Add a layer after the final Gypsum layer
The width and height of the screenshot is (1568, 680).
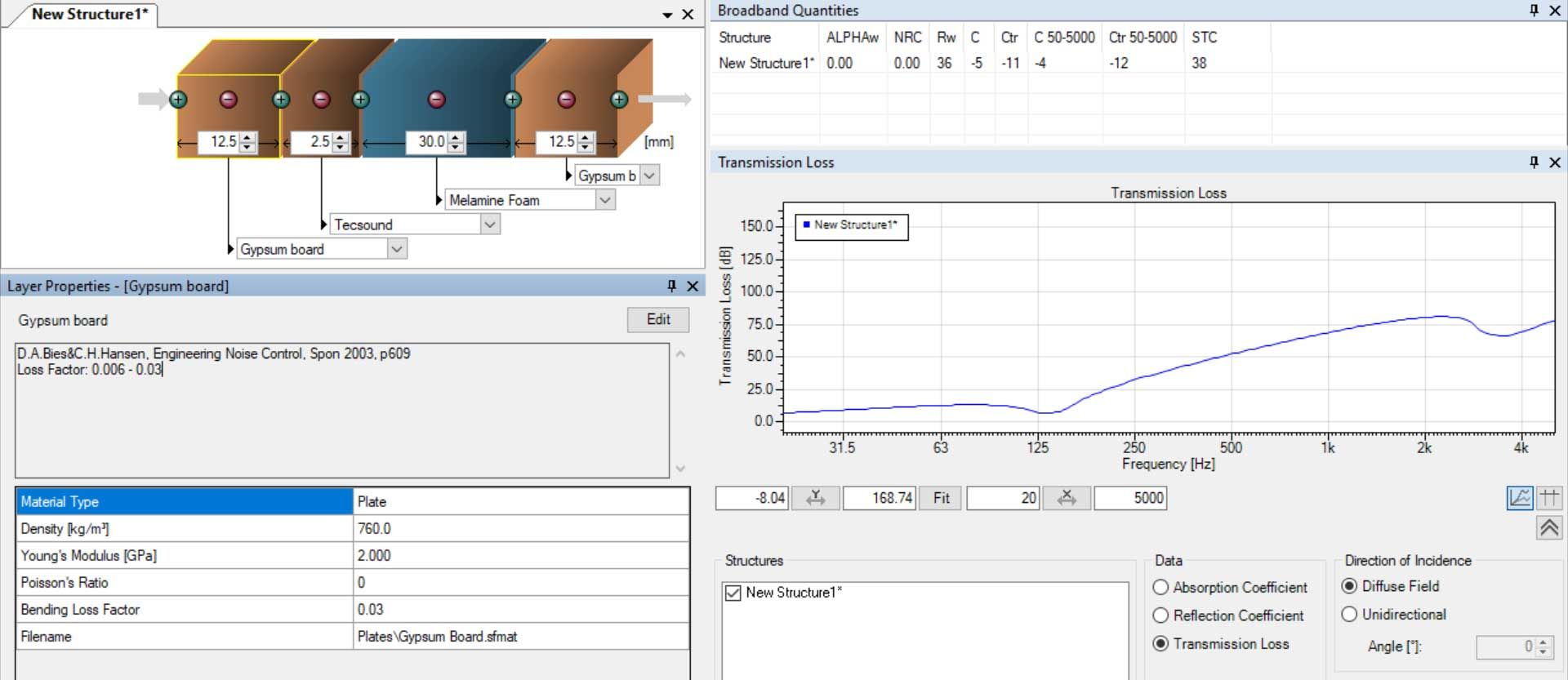pos(619,100)
